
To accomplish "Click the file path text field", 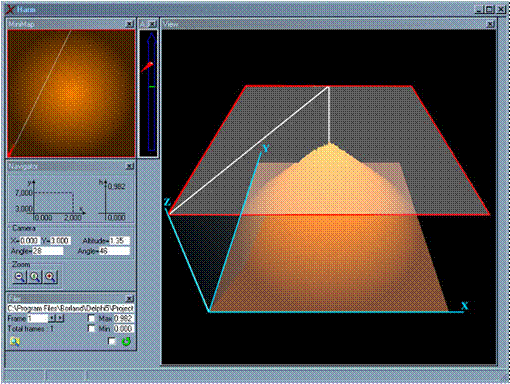I will point(71,308).
